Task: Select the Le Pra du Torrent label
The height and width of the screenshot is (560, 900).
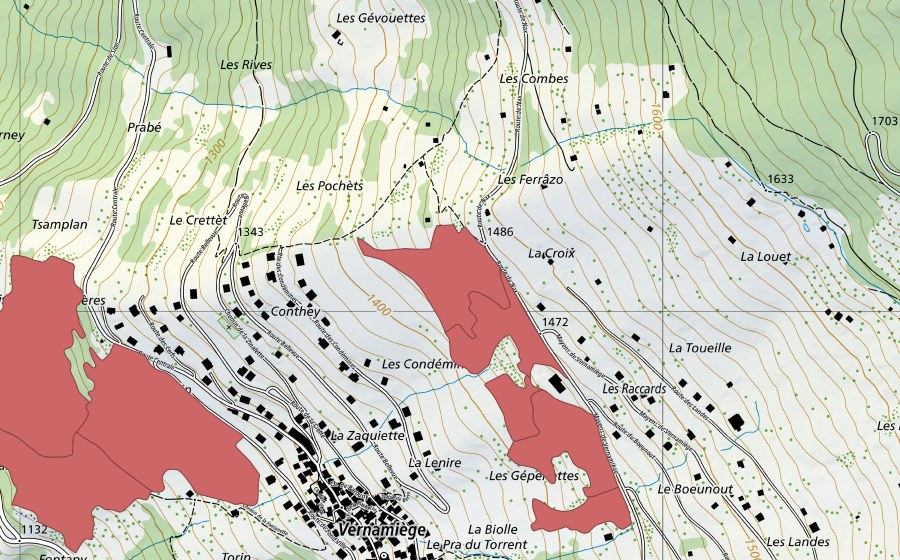Action: point(476,544)
